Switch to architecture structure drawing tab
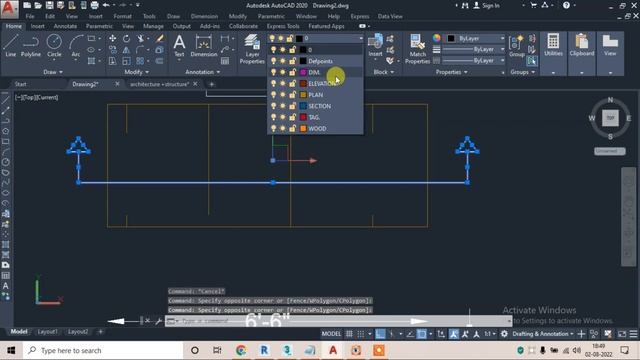 point(159,84)
